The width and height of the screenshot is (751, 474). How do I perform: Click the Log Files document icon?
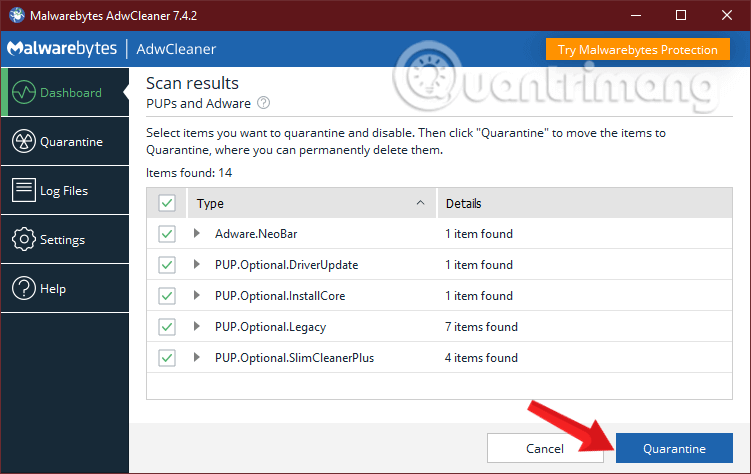(x=24, y=190)
